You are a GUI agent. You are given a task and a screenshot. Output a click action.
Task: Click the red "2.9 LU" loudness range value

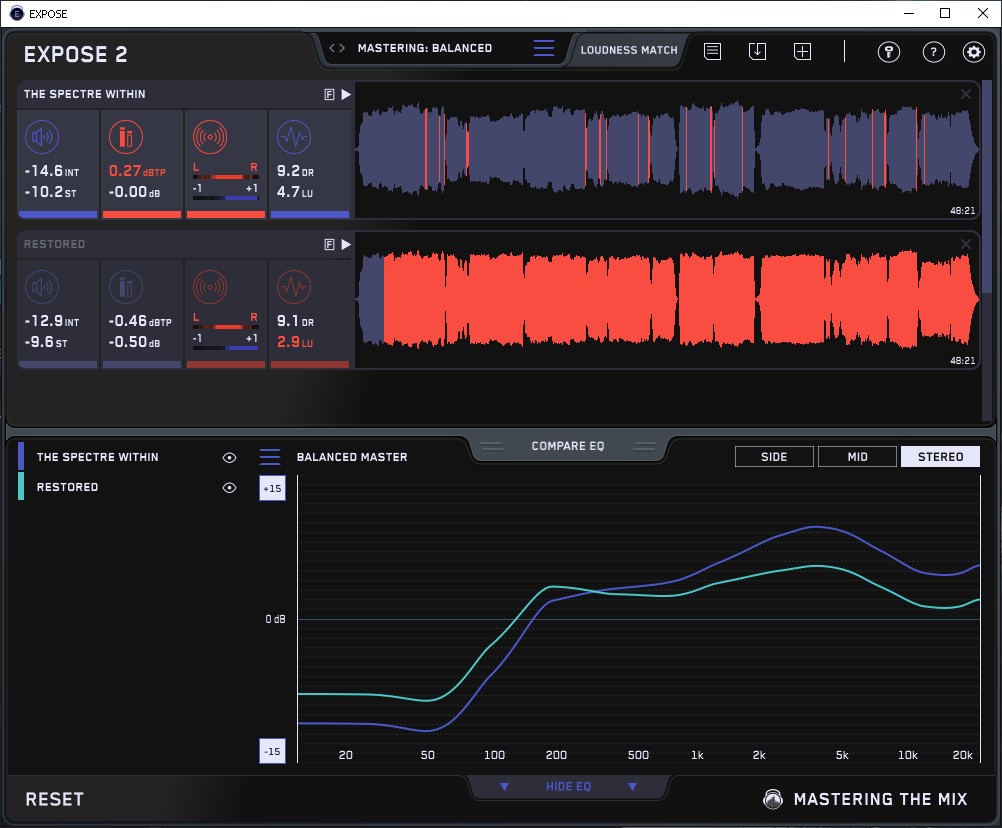(295, 342)
